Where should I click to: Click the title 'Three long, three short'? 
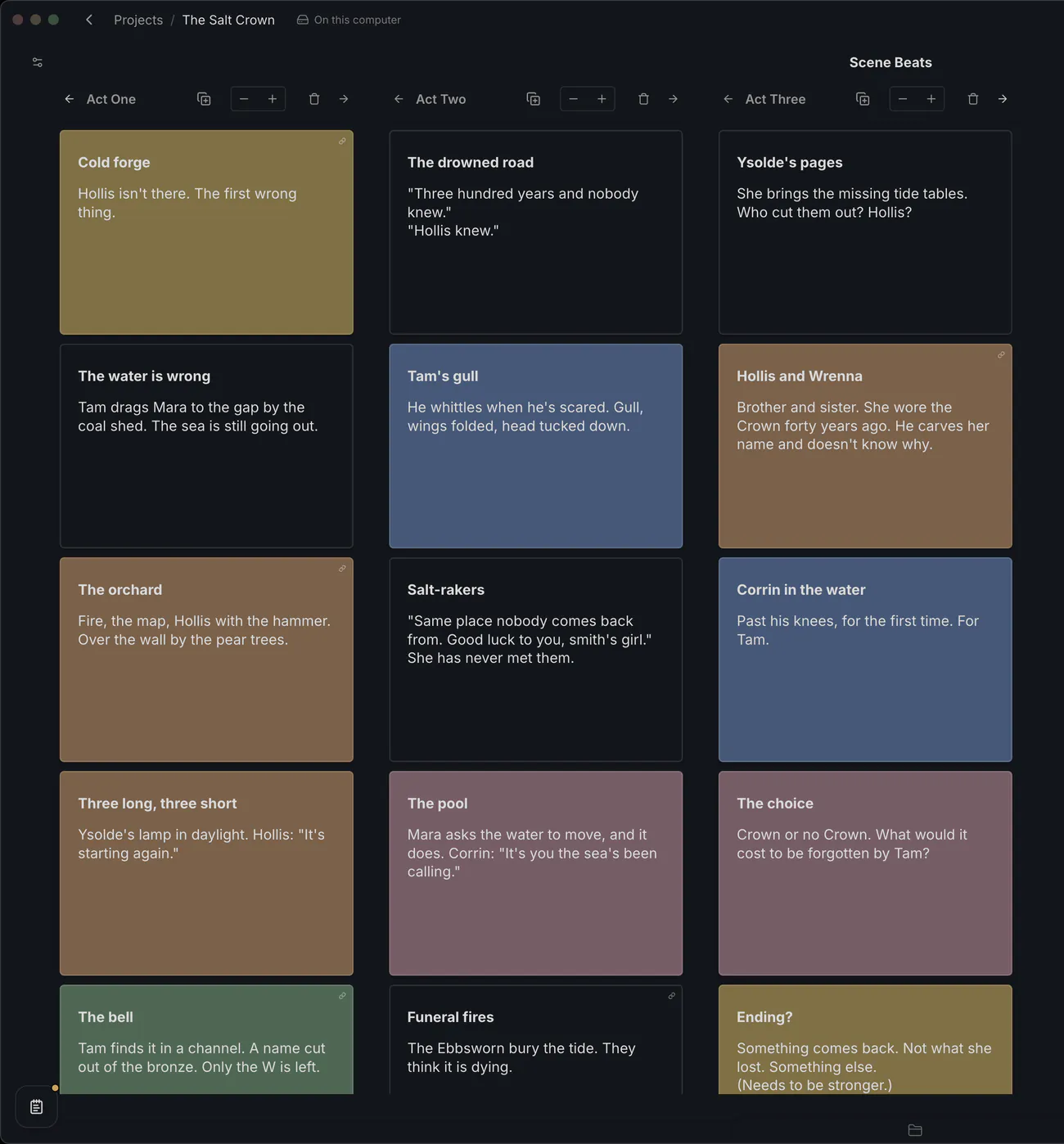pyautogui.click(x=157, y=804)
